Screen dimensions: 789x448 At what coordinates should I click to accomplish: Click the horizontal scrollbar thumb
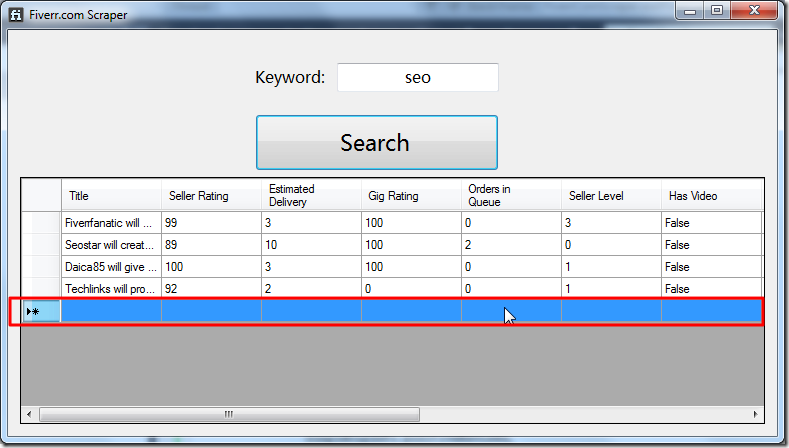coord(229,414)
